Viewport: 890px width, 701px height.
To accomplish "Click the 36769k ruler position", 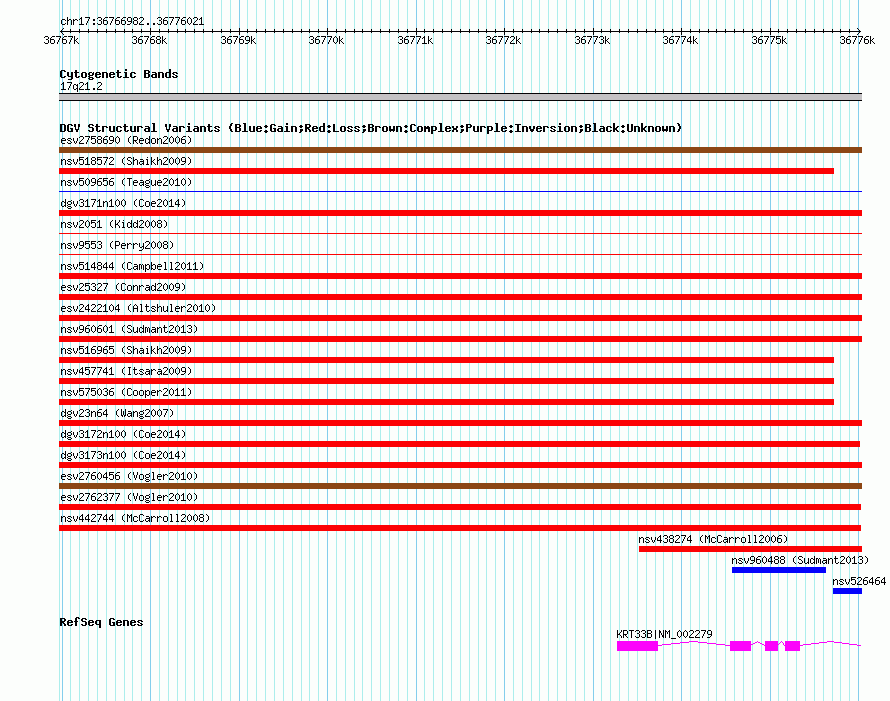I will [238, 40].
